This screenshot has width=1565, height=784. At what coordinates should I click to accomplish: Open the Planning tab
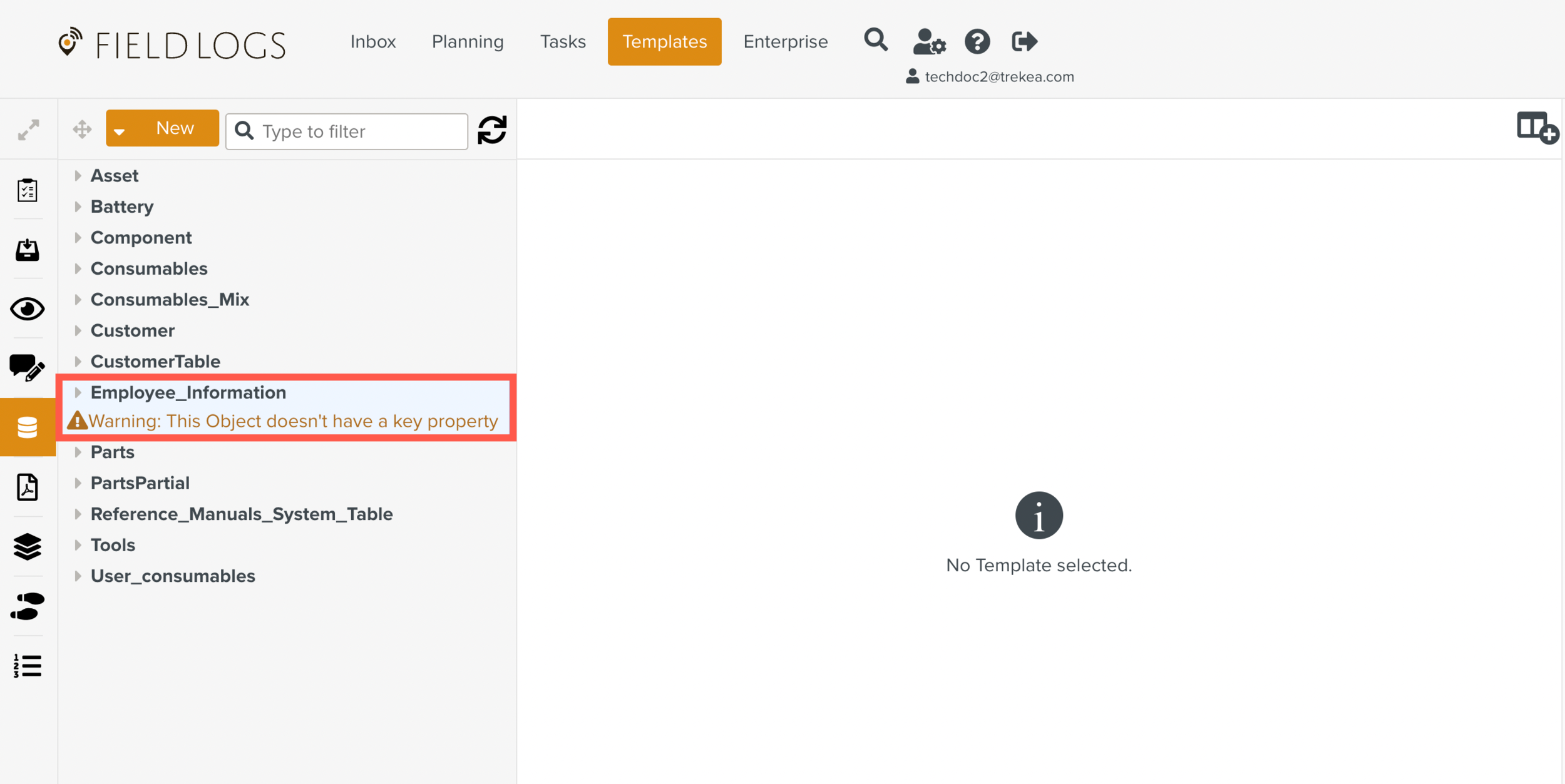pos(467,41)
